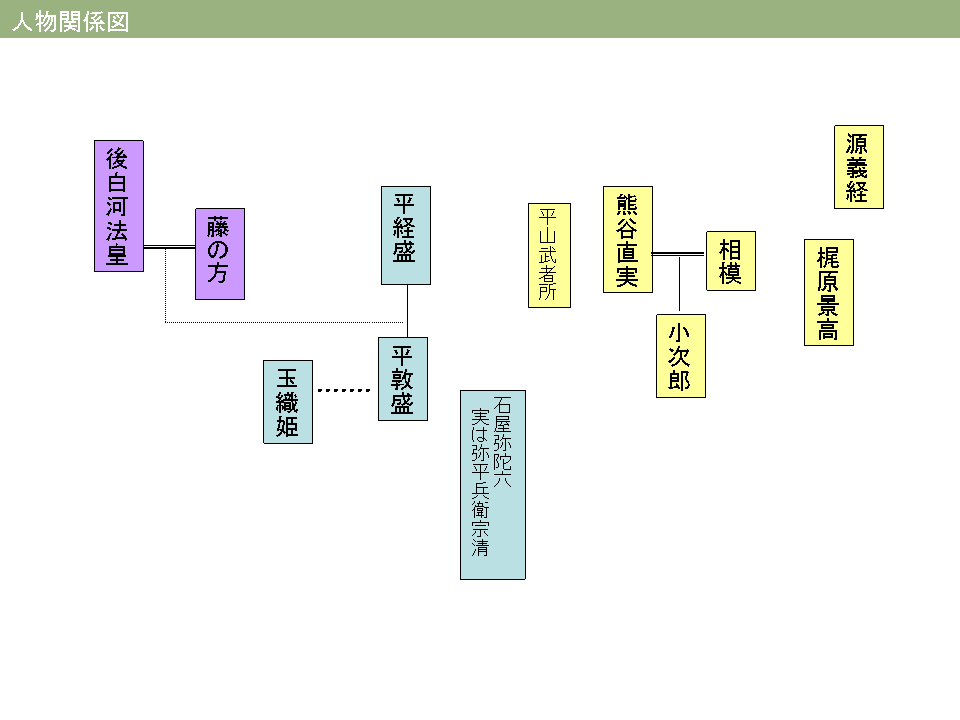Click double line between 熊谷直実 and 相模

click(x=679, y=254)
